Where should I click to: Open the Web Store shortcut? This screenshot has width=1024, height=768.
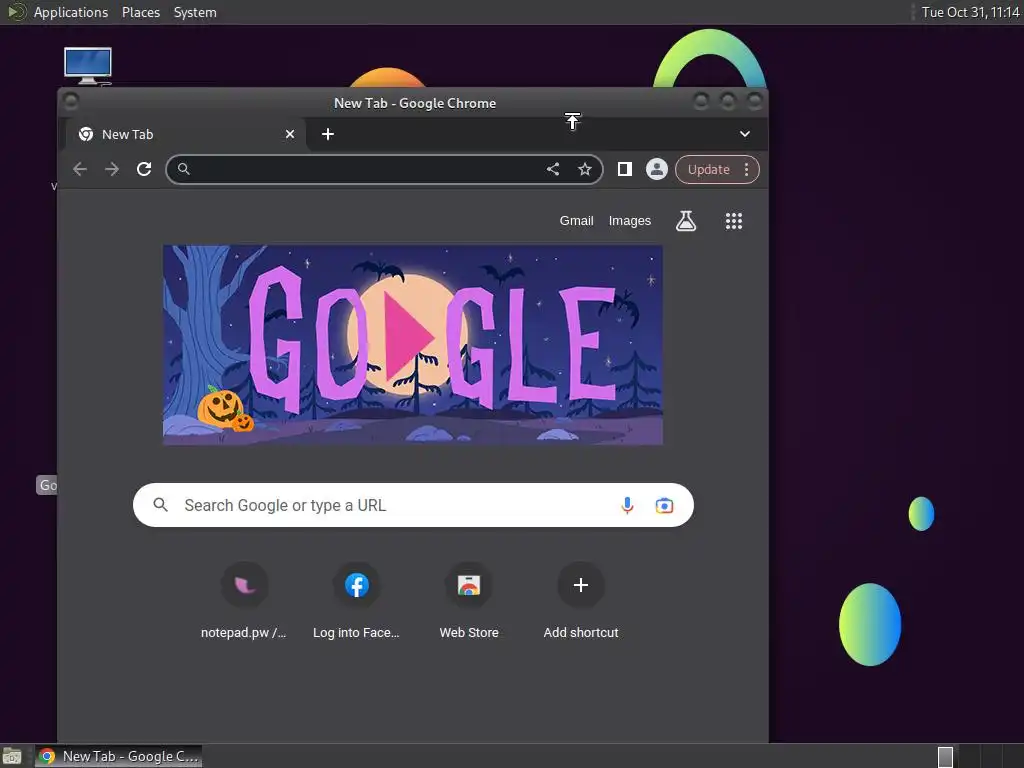(469, 601)
